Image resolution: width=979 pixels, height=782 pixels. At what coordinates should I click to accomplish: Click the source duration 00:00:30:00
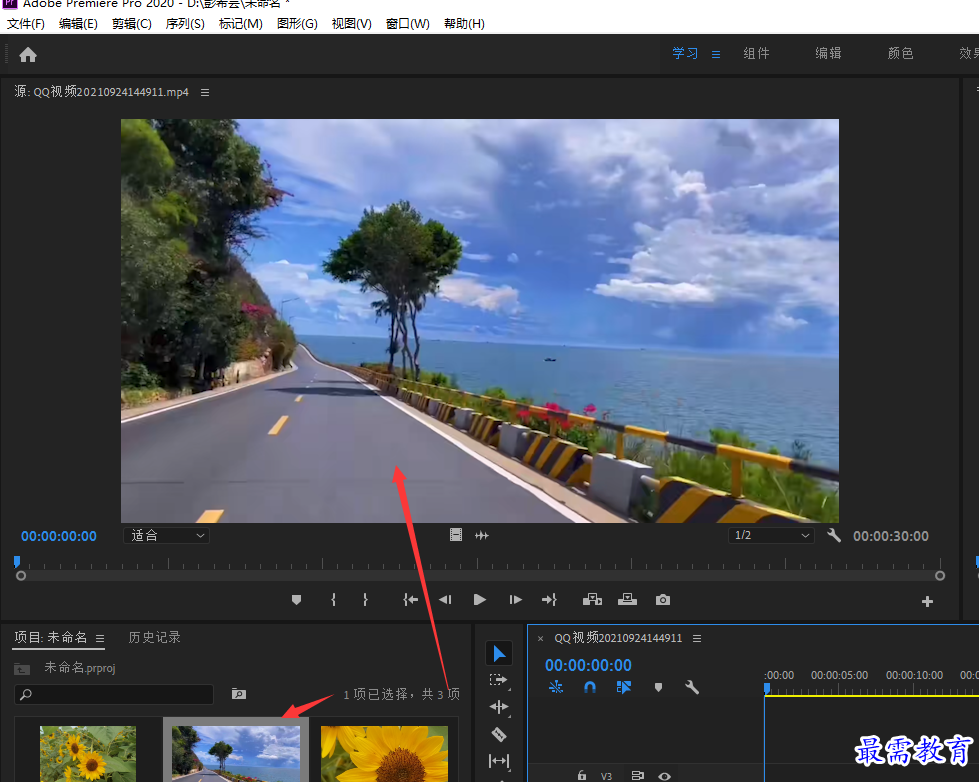[x=891, y=536]
